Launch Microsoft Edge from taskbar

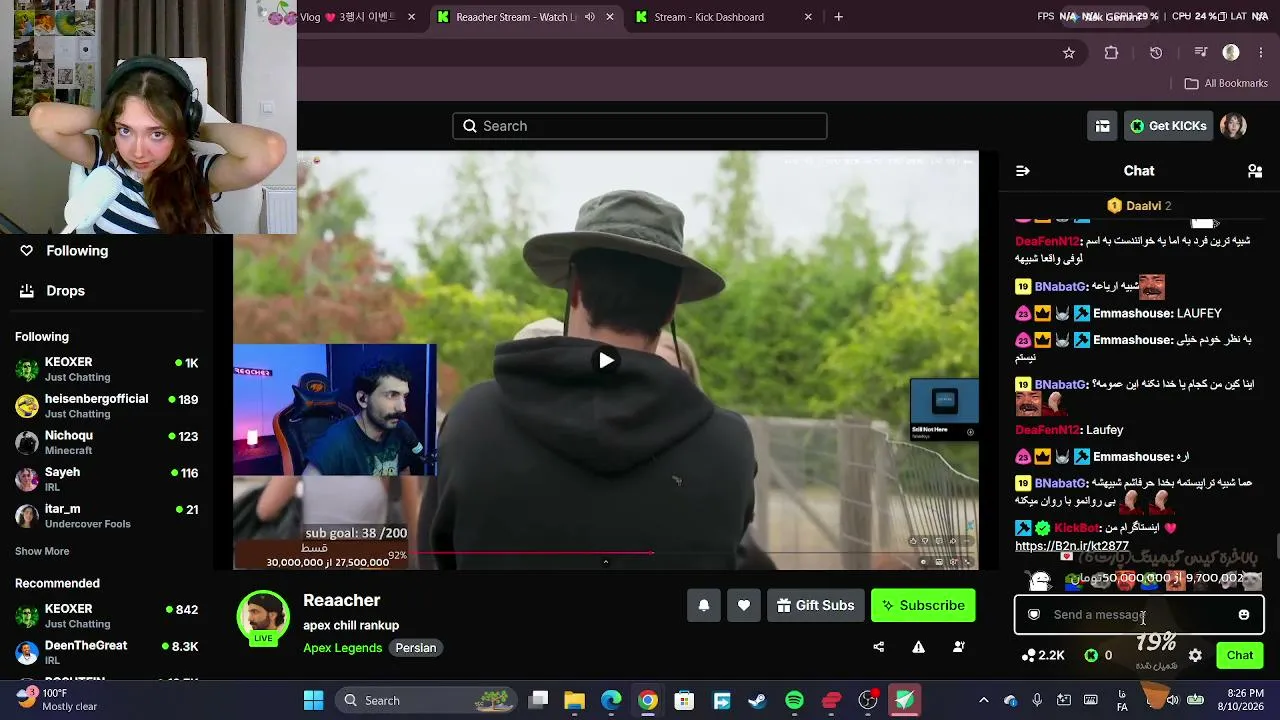tap(611, 700)
